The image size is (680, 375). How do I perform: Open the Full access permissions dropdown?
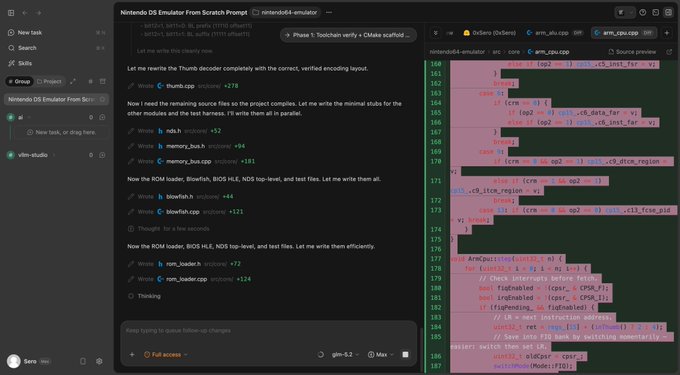pos(166,355)
